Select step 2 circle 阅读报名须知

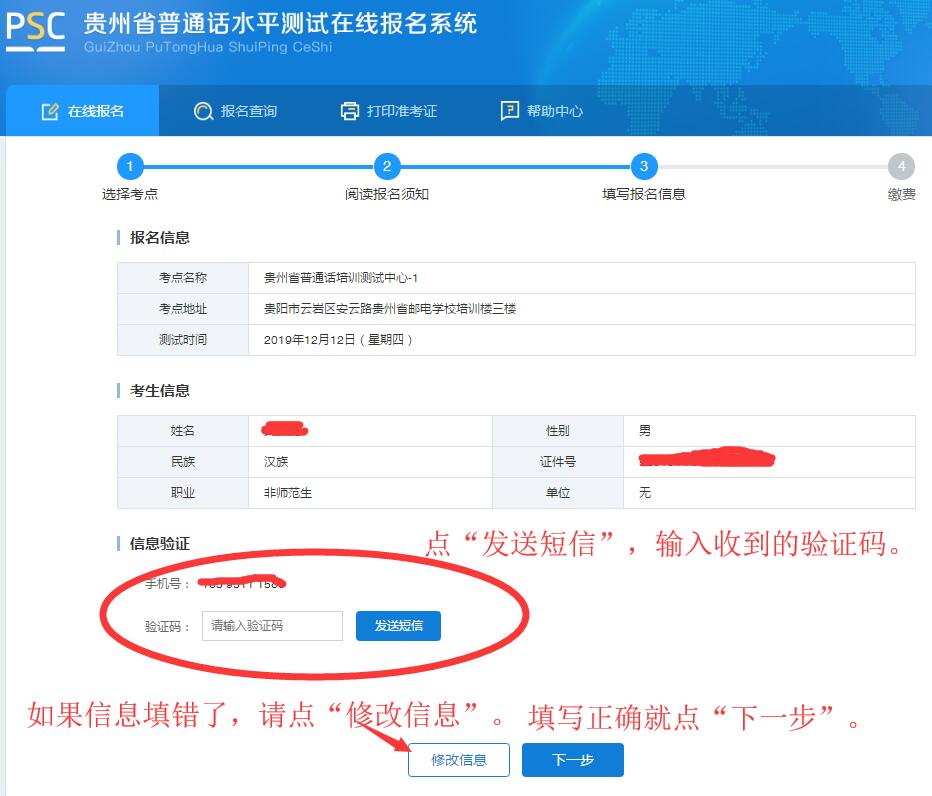pos(387,167)
